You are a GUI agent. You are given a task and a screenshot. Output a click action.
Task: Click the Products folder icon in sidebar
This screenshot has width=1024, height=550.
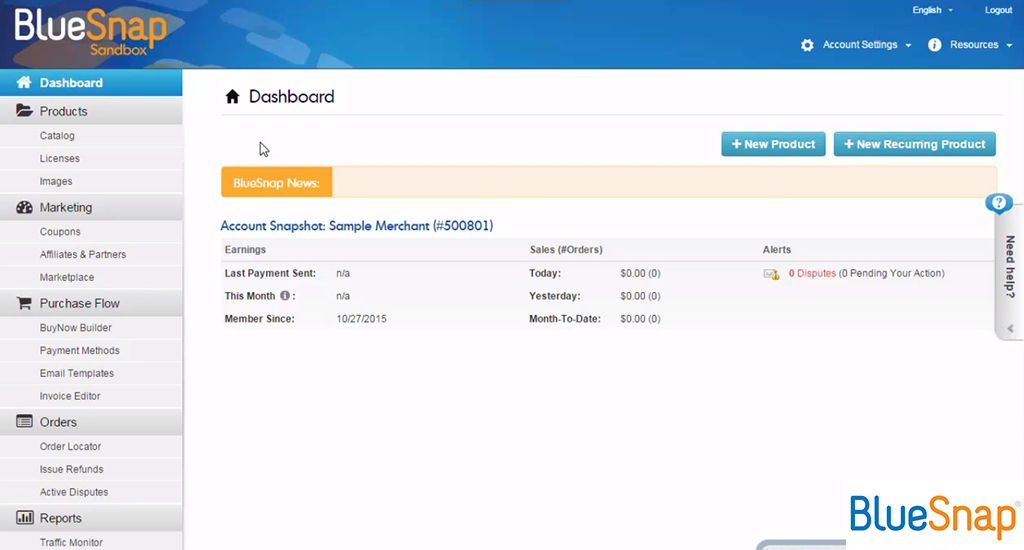pyautogui.click(x=25, y=111)
